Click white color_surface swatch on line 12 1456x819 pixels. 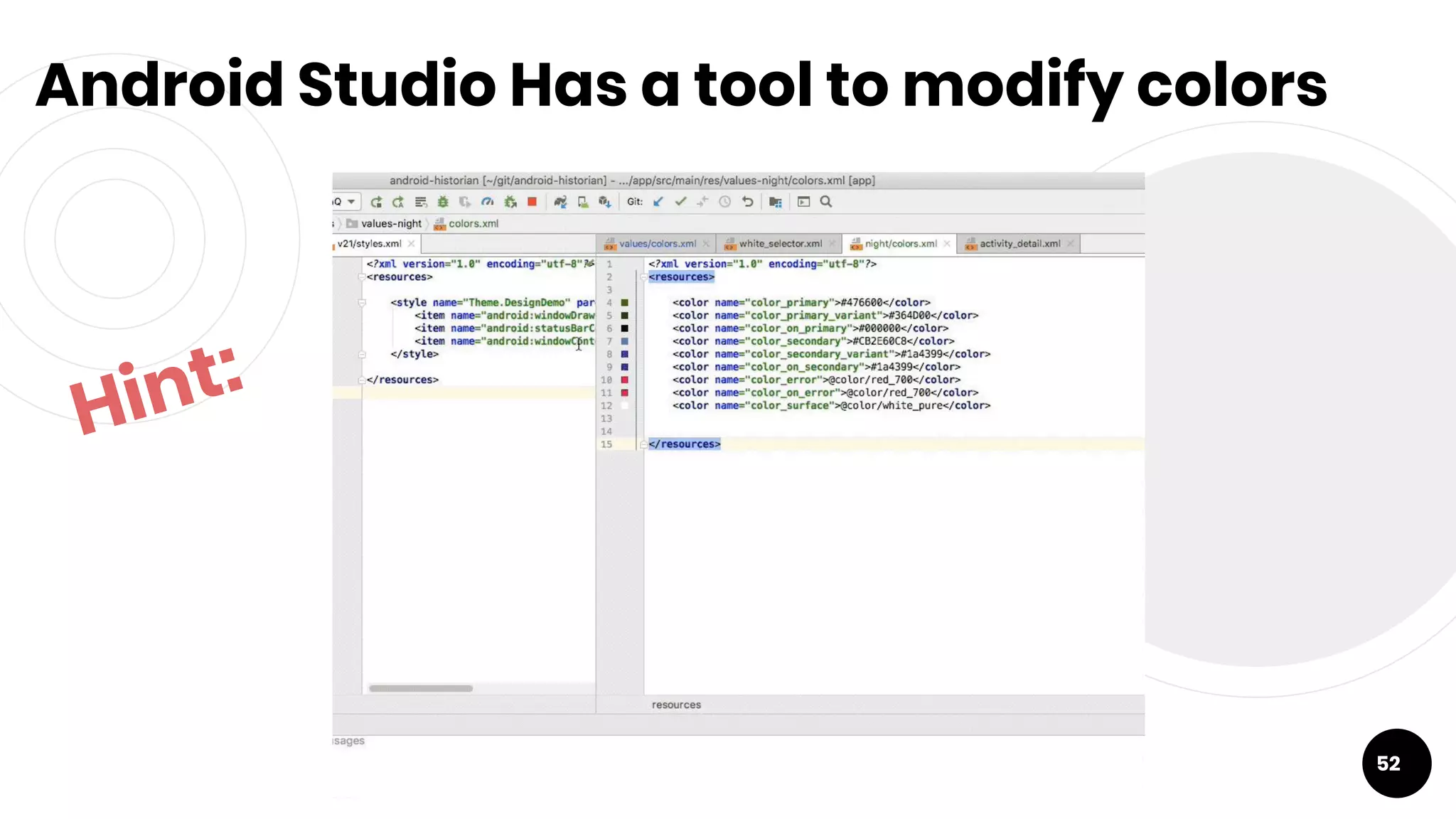point(625,406)
